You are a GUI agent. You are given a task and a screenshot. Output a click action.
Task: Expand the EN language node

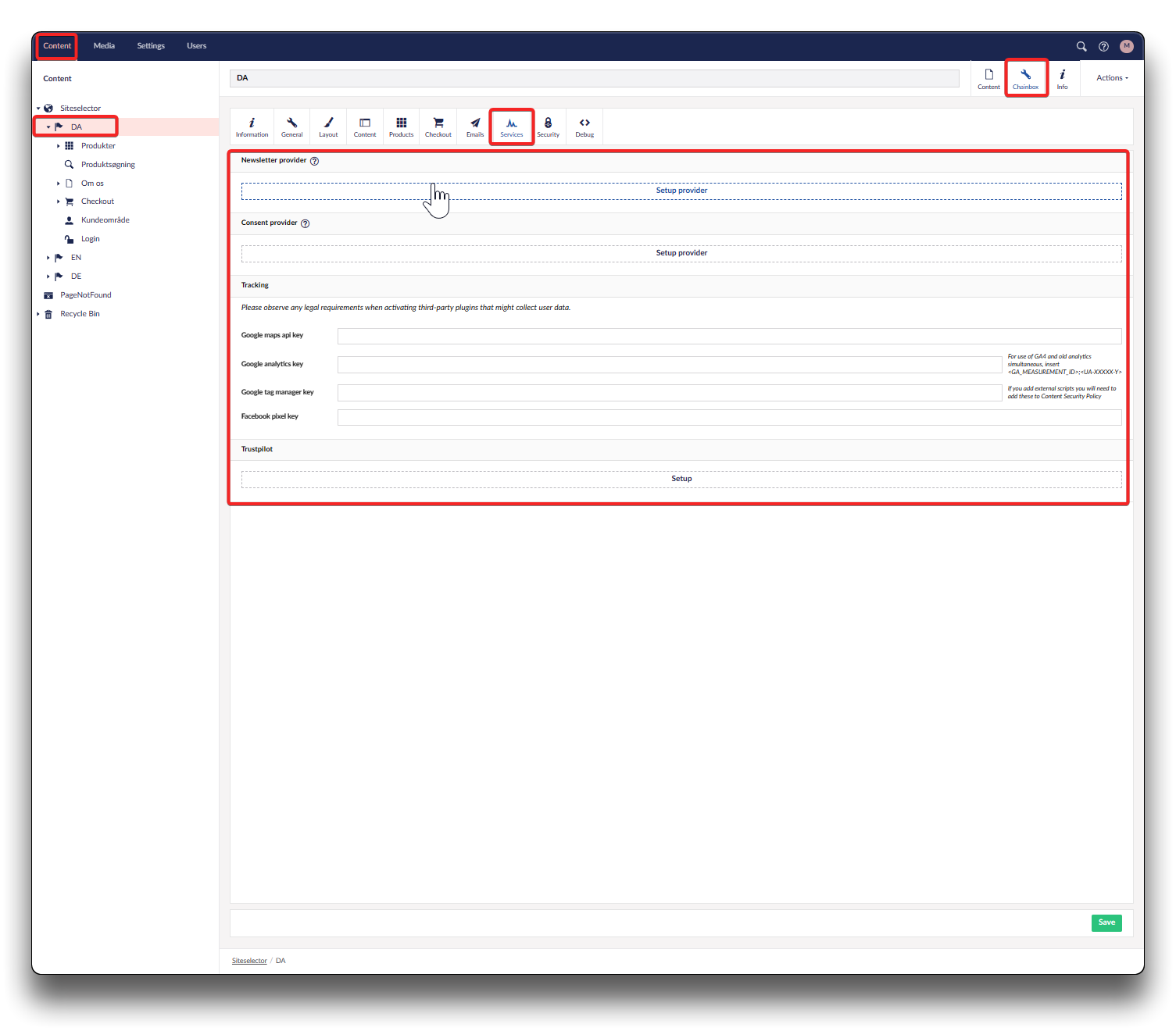pos(48,258)
